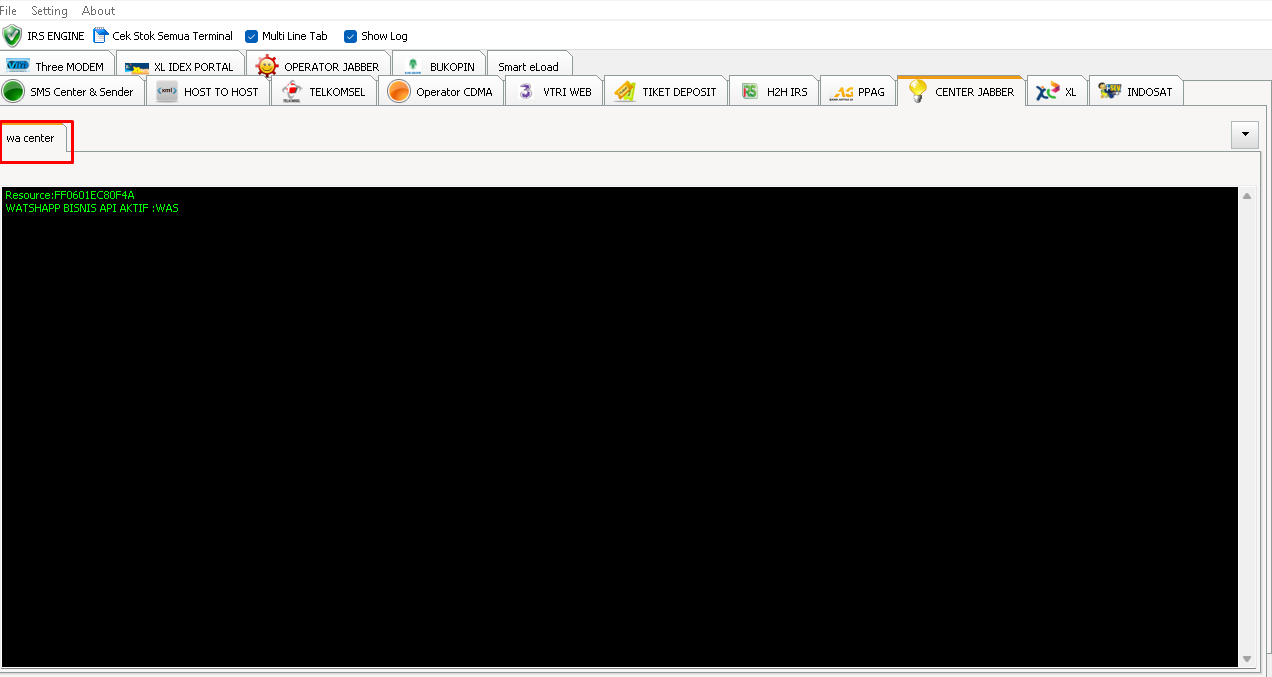1272x677 pixels.
Task: Select the TELKOMSEL logo icon
Action: [x=291, y=90]
